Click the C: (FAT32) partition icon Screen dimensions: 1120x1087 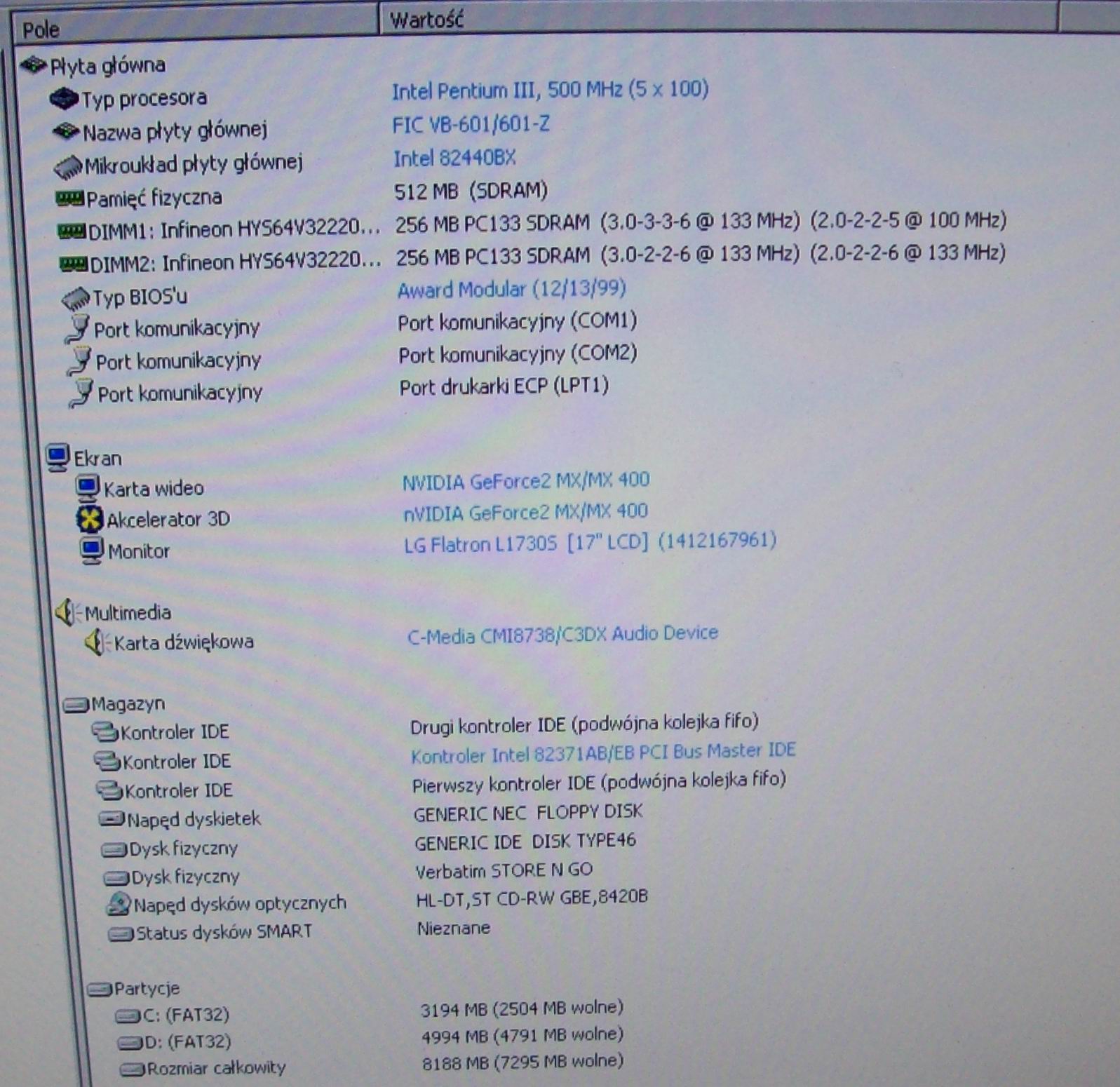[128, 1015]
